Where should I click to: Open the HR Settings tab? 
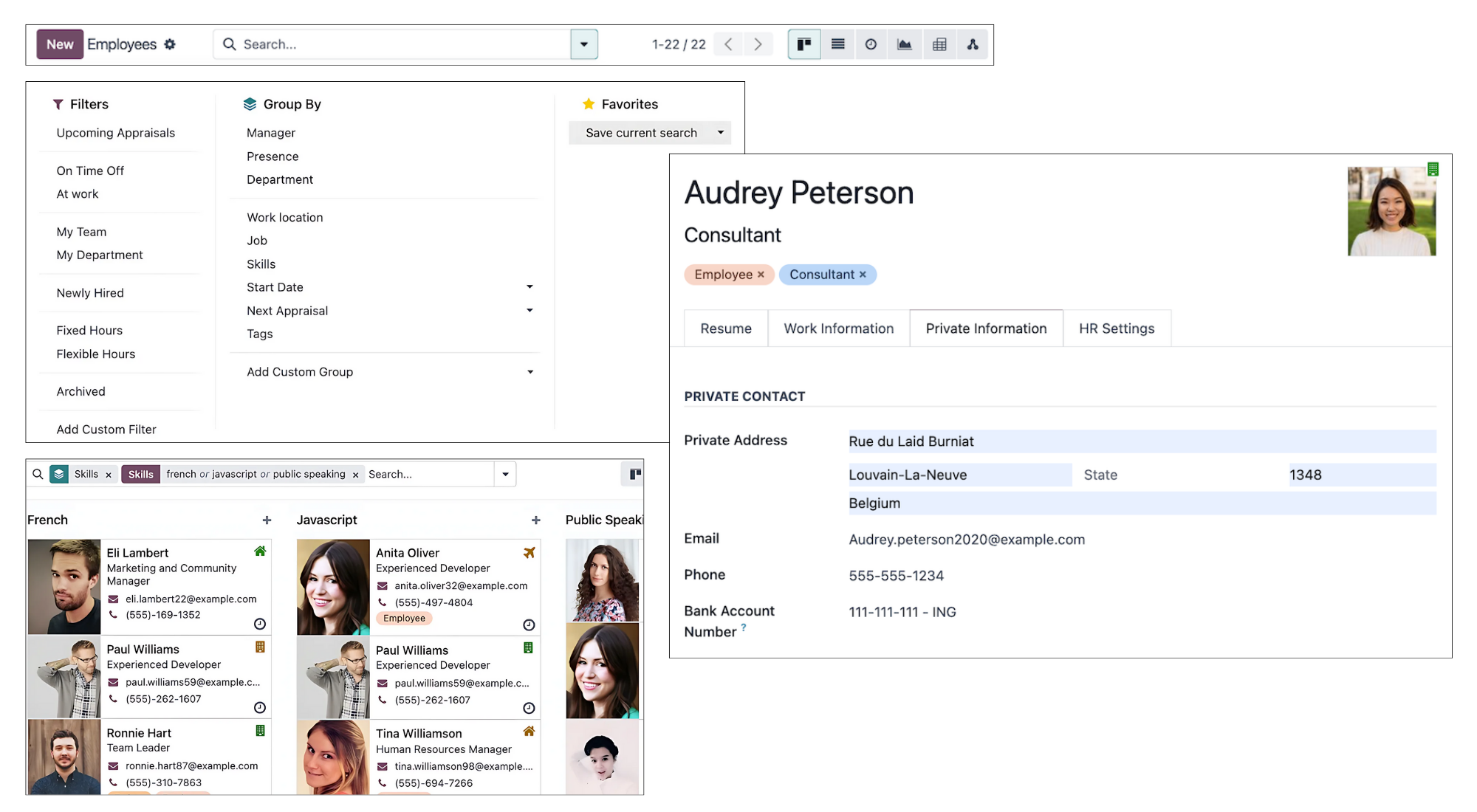pos(1116,328)
